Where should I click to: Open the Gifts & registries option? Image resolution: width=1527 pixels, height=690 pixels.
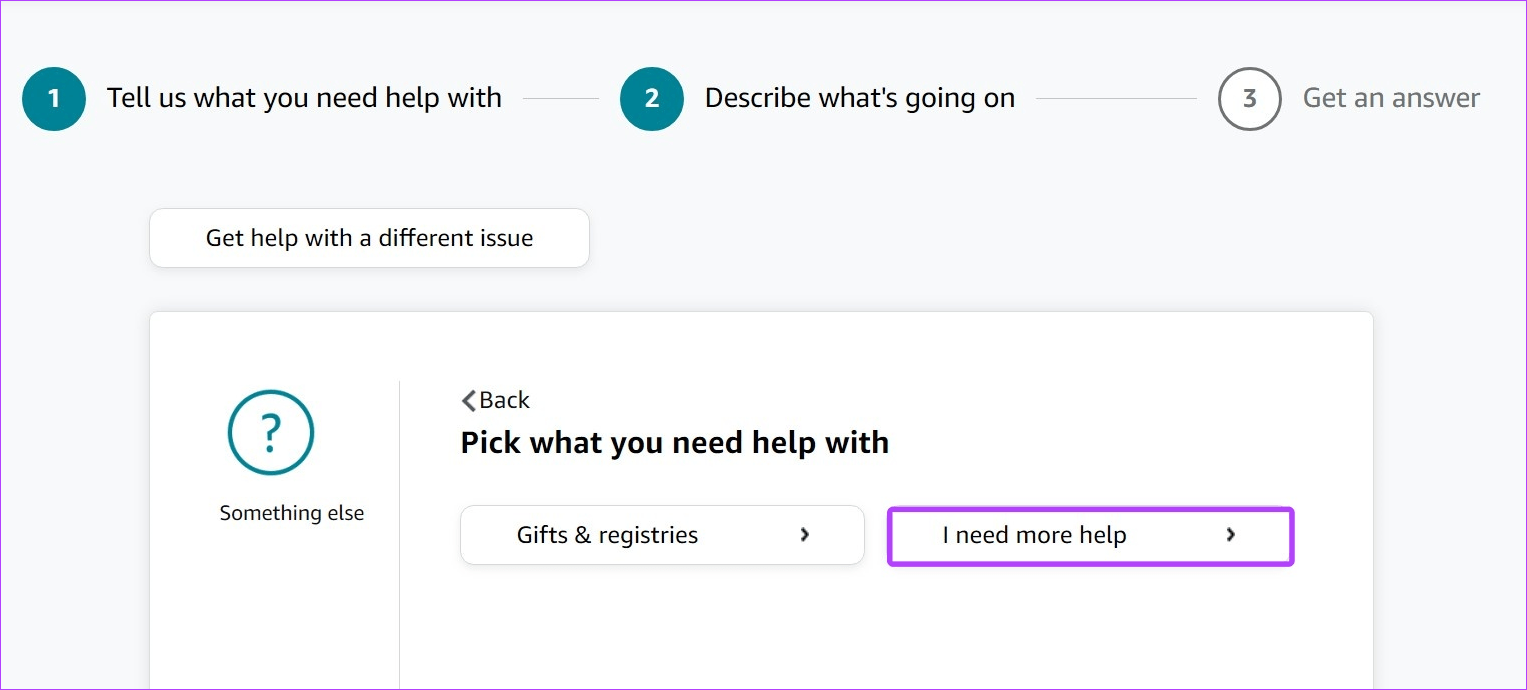[661, 535]
